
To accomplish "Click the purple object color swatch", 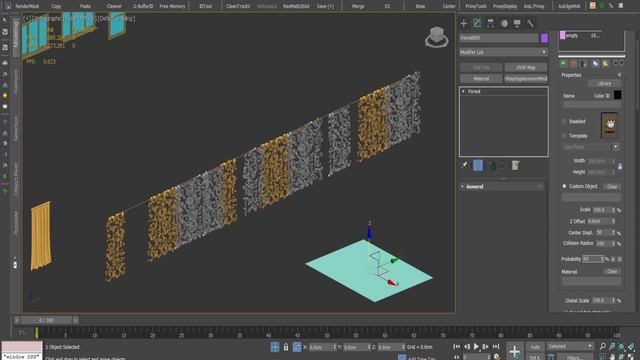I will 544,38.
